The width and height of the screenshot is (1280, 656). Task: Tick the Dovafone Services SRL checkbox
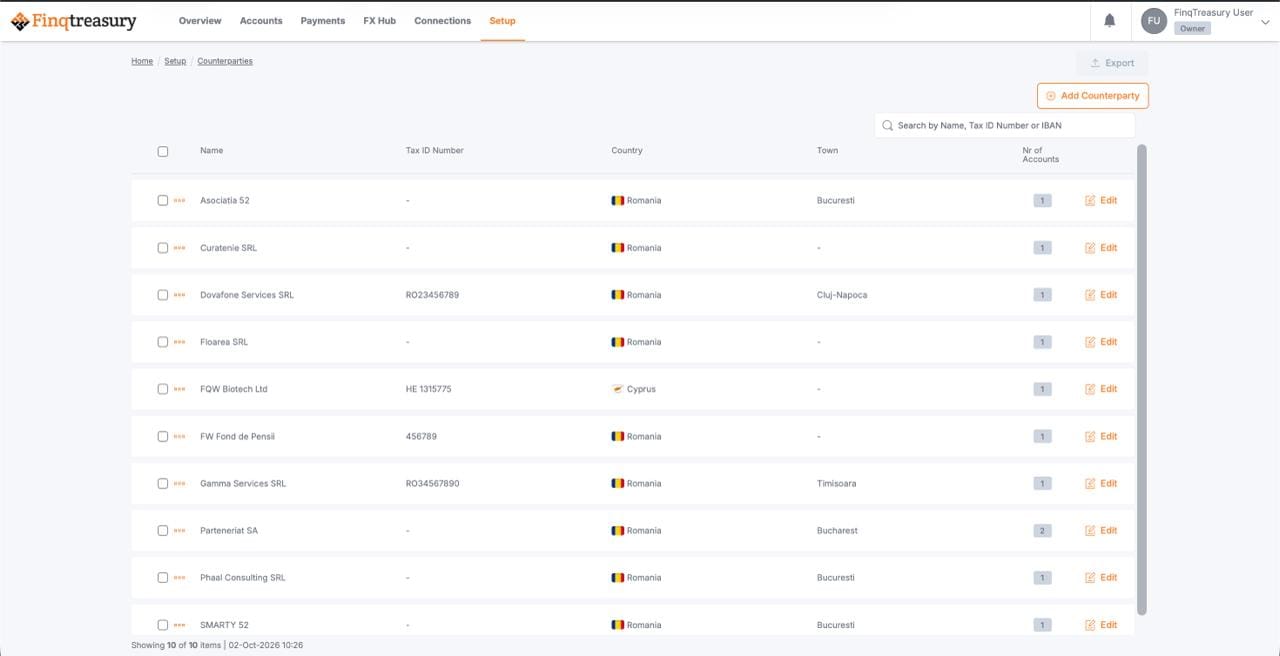[x=163, y=295]
